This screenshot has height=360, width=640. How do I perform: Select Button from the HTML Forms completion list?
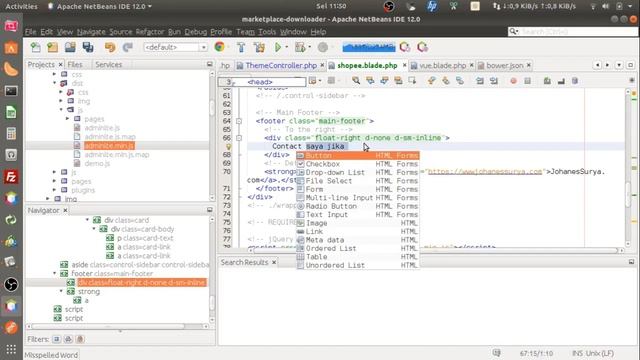pyautogui.click(x=358, y=156)
